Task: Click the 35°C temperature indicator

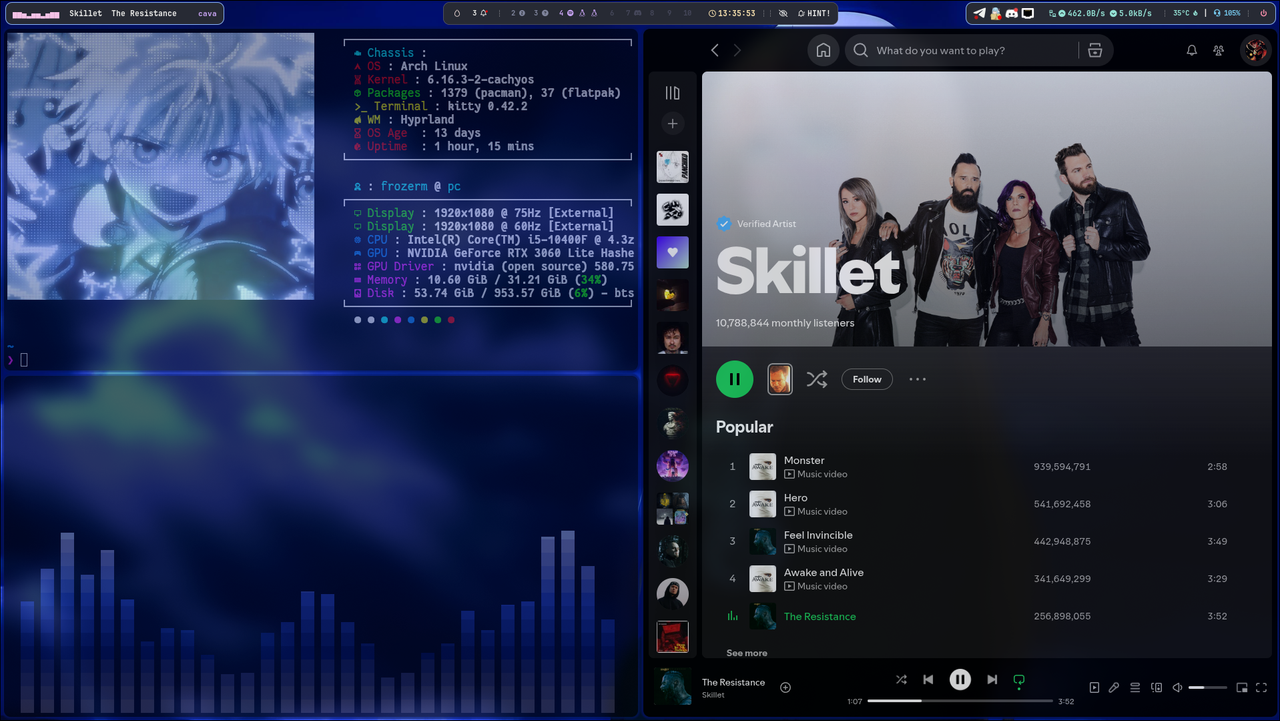Action: 1186,13
